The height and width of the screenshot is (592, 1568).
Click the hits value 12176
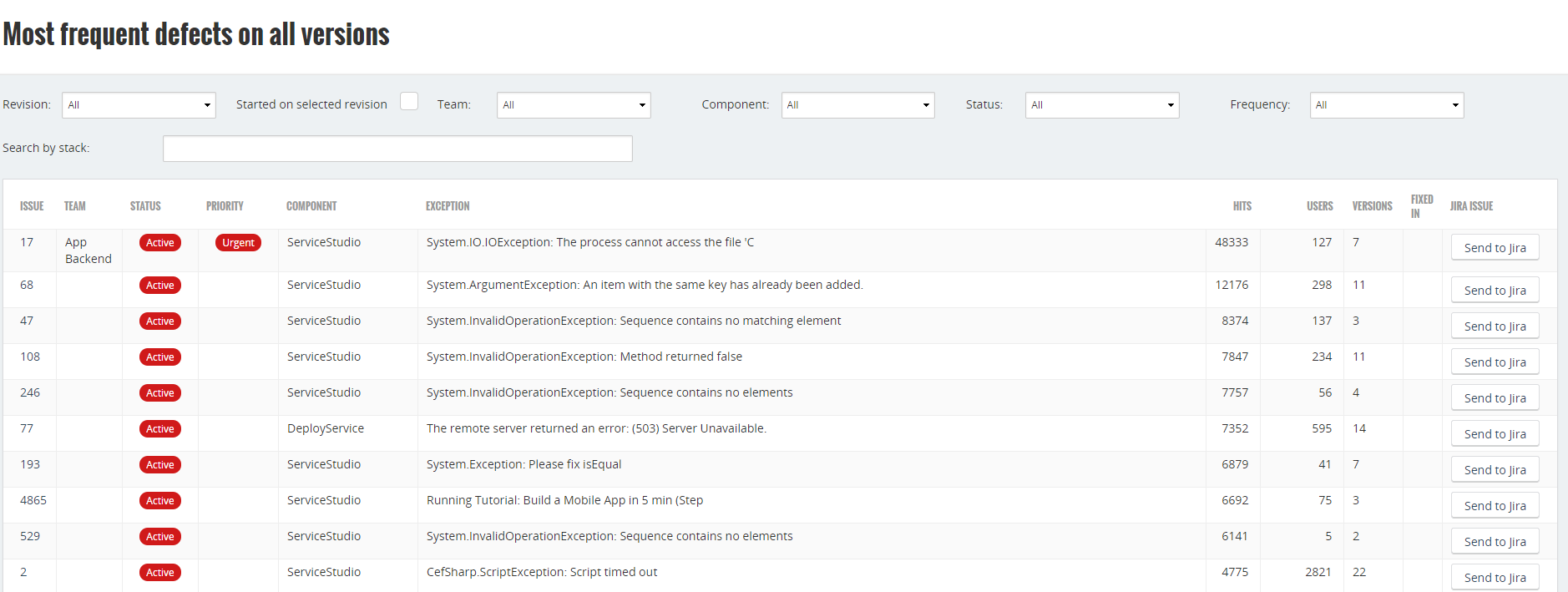point(1232,285)
